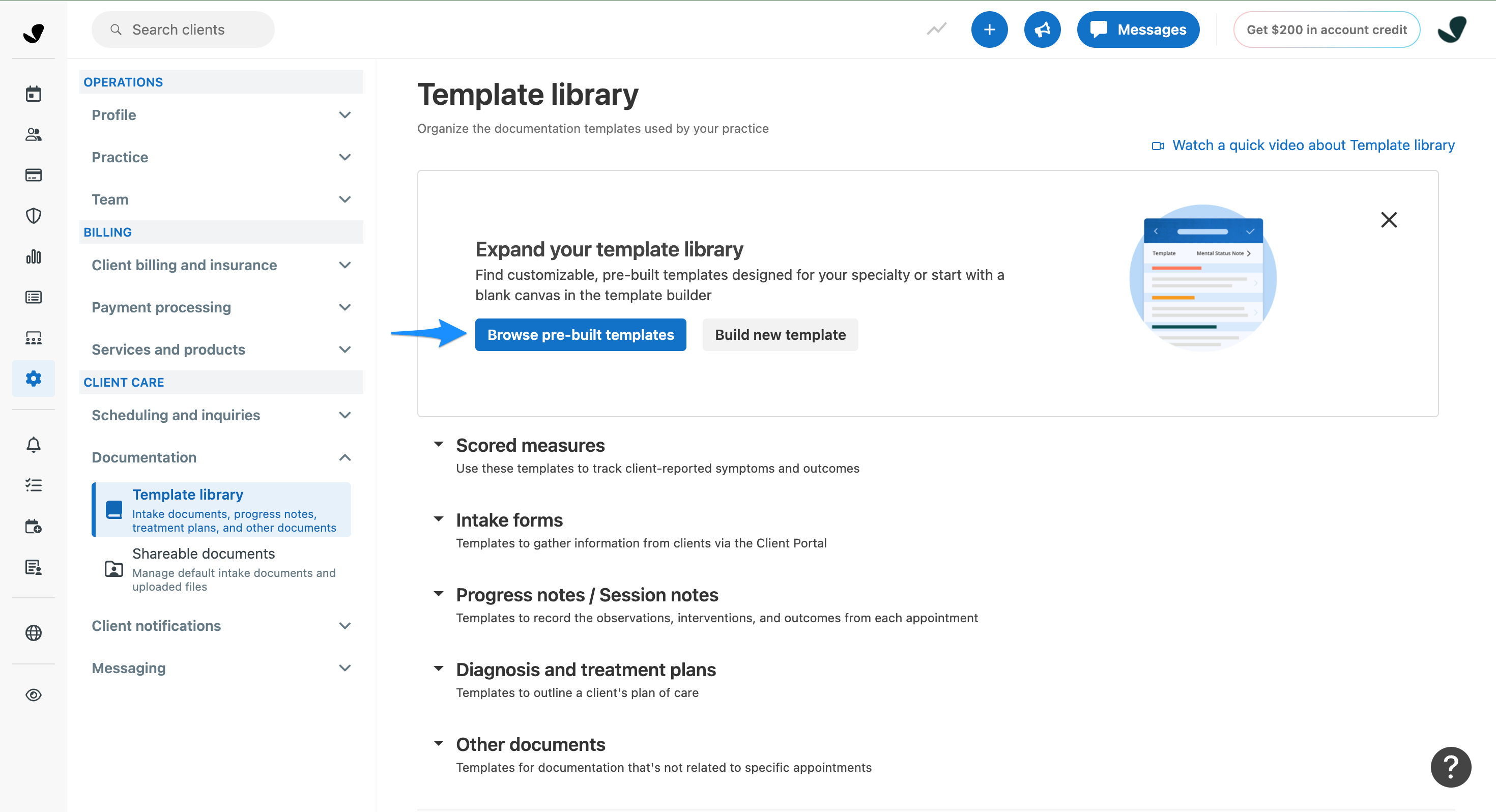The height and width of the screenshot is (812, 1496).
Task: Click the activity trend line icon
Action: point(936,29)
